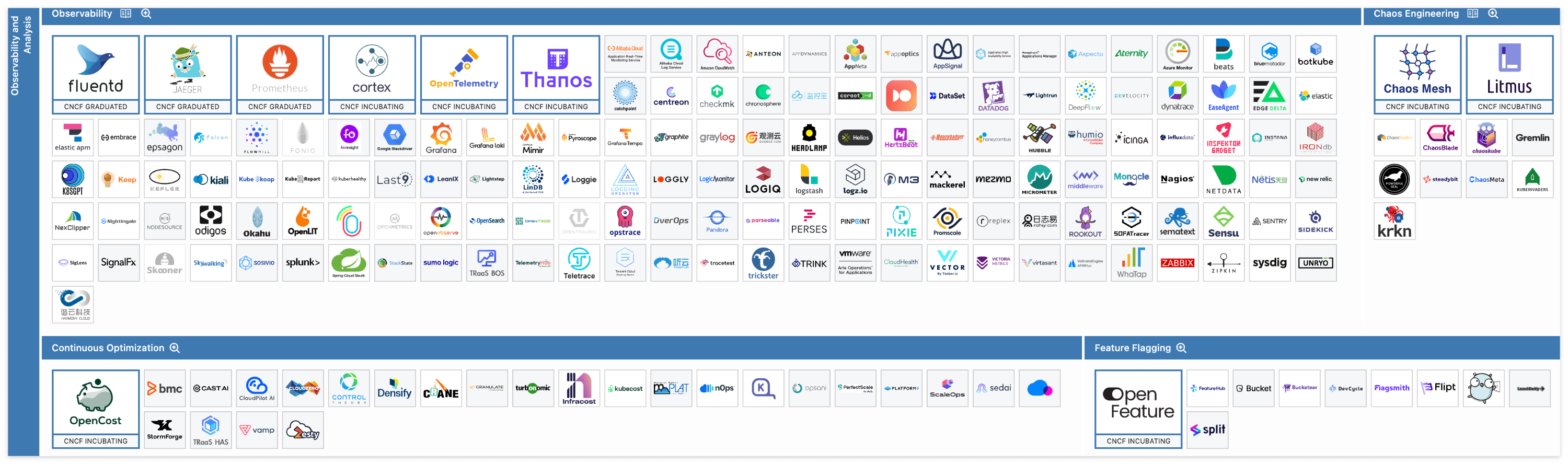Open the Observability guide book icon
The image size is (1568, 464).
click(126, 14)
